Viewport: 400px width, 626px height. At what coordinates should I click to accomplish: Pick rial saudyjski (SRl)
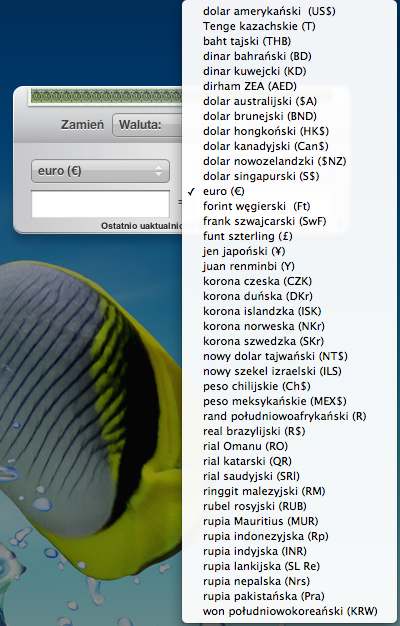click(x=289, y=476)
